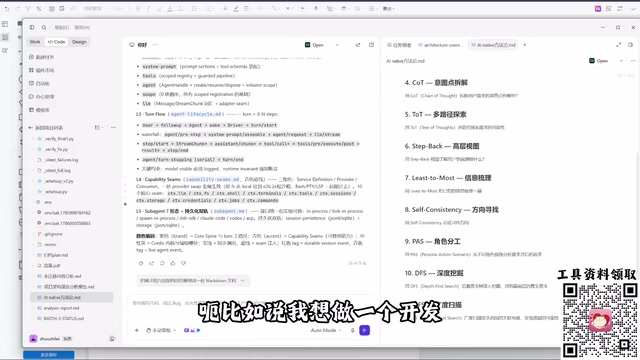Toggle the sidebar panel icon at top
Viewport: 640px width, 360px height.
(x=32, y=27)
